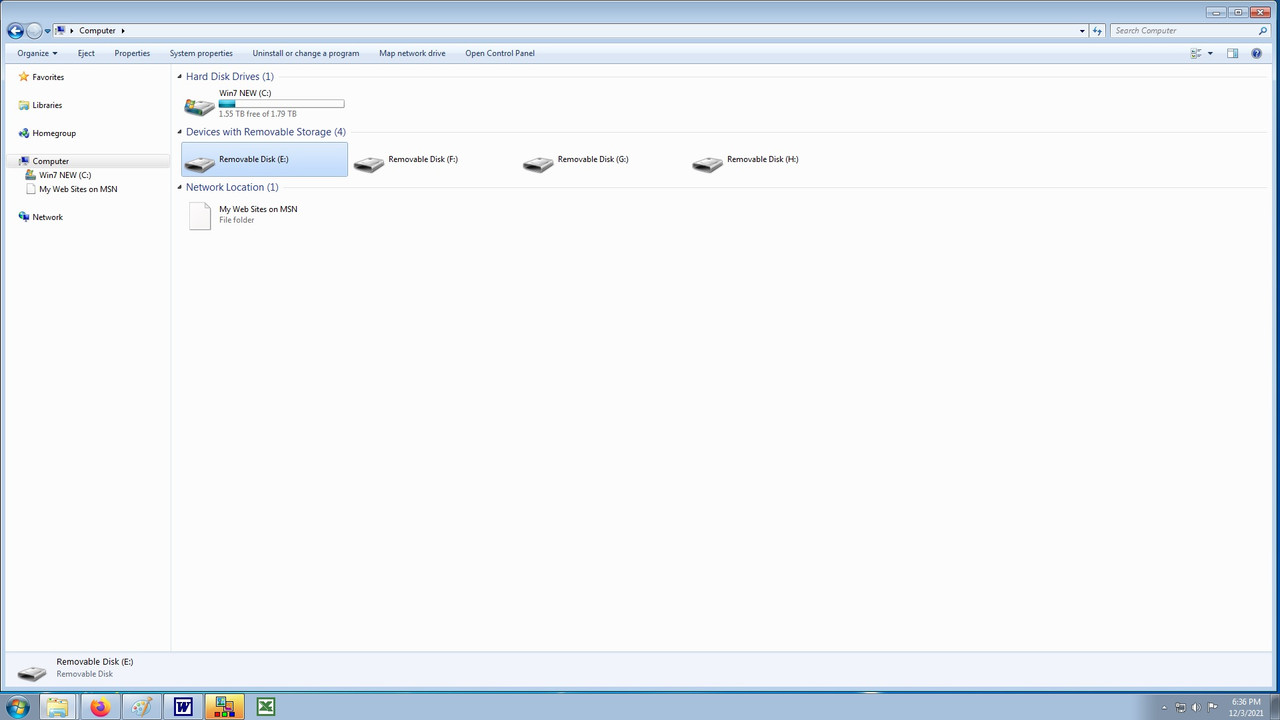The image size is (1280, 720).
Task: Click the Favorites star icon
Action: (x=24, y=77)
